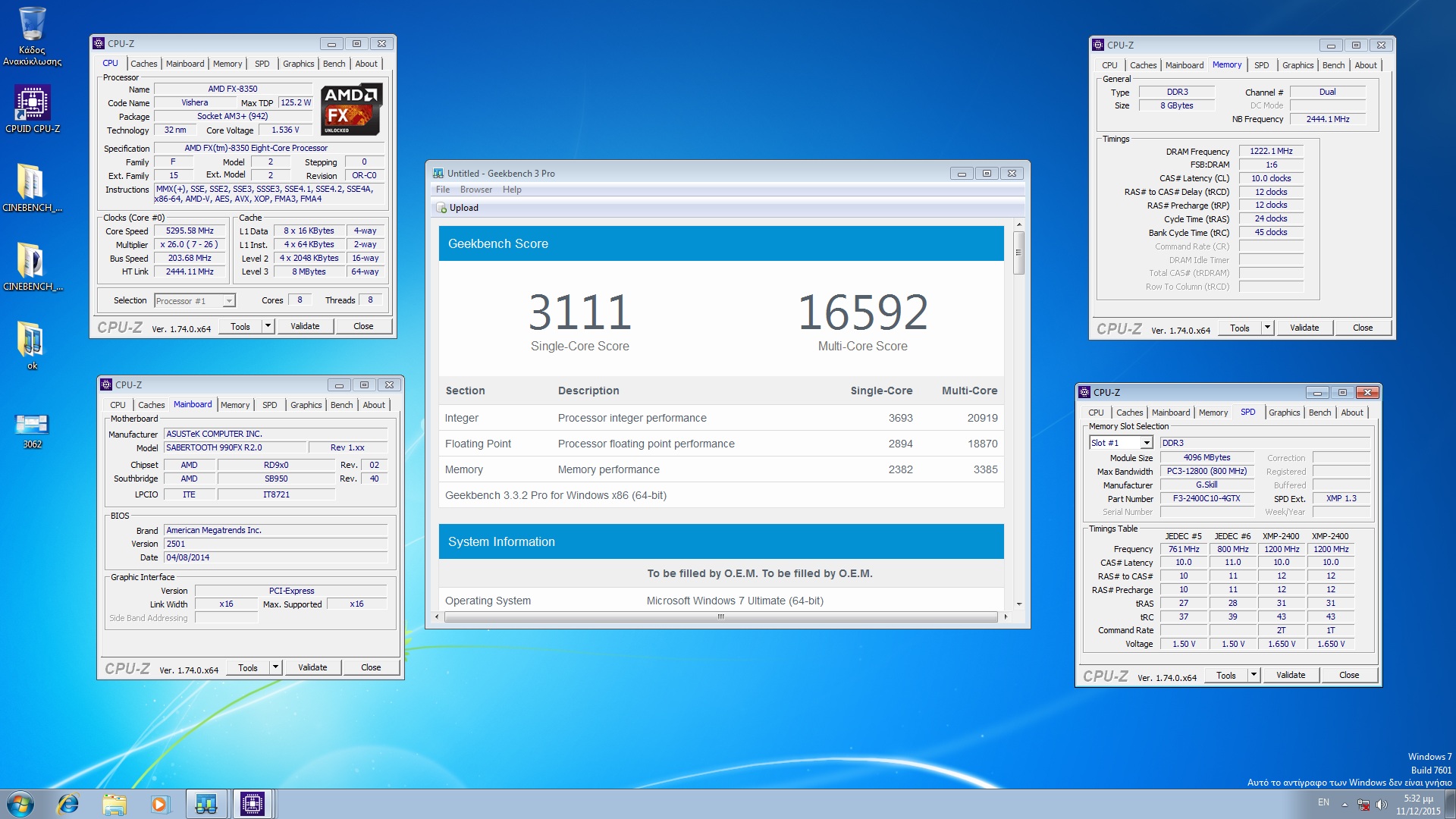Expand Tools dropdown arrow in CPU tab window

click(x=267, y=326)
